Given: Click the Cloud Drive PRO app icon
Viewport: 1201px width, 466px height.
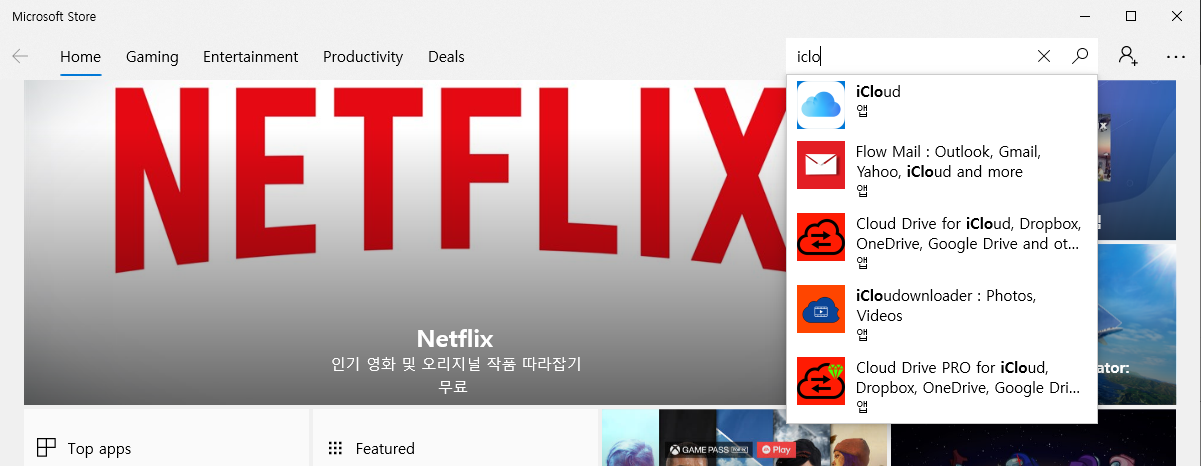Looking at the screenshot, I should point(821,381).
